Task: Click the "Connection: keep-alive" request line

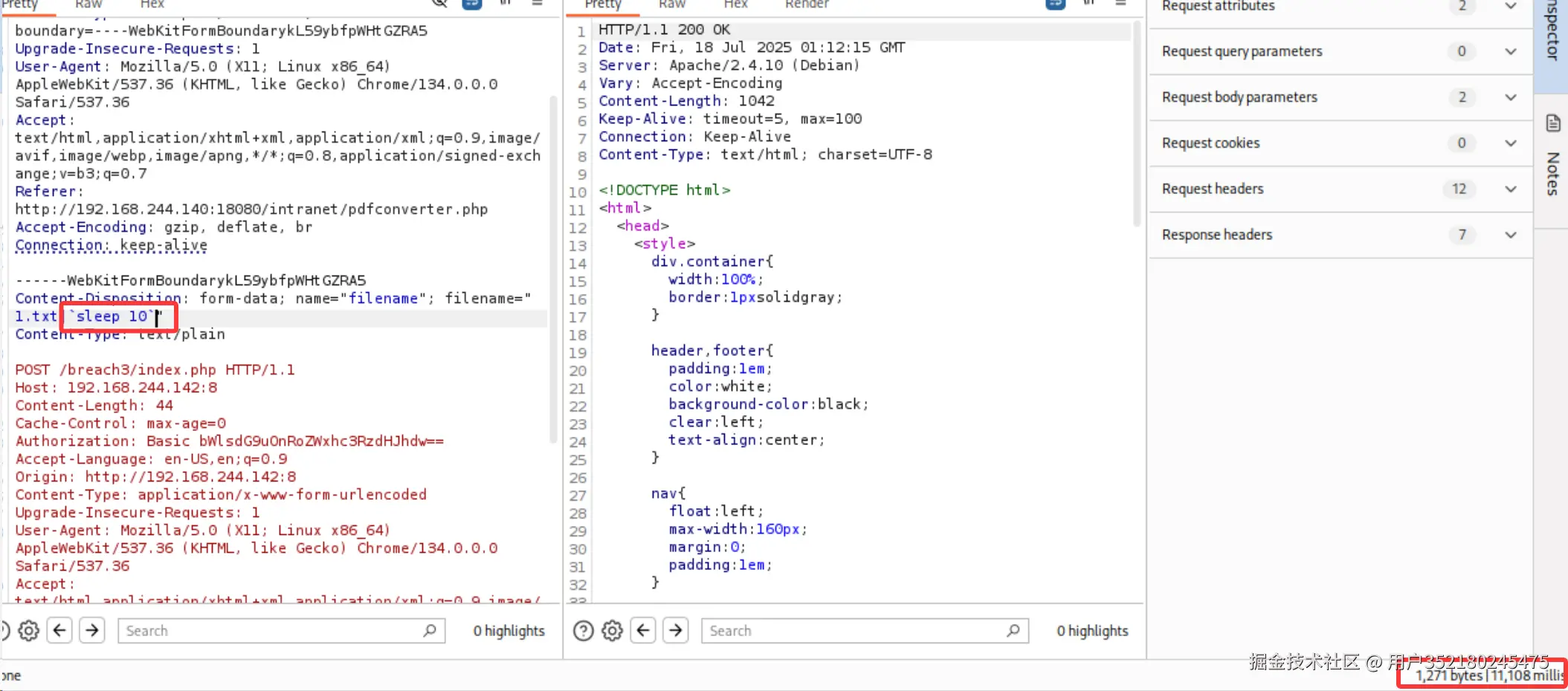Action: click(112, 245)
